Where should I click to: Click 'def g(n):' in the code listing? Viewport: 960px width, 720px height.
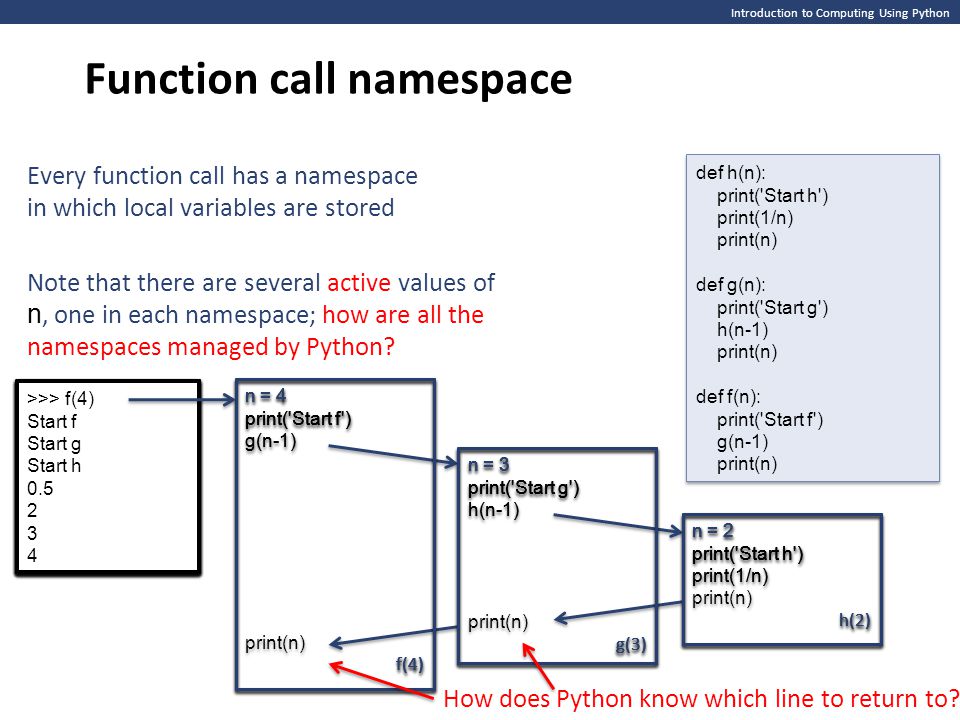[730, 285]
